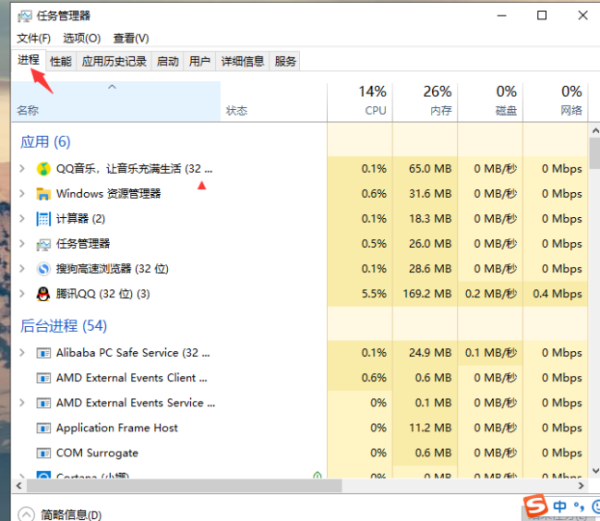Switch to the 详细信息 tab
Screen dimensions: 600x521
pos(243,61)
